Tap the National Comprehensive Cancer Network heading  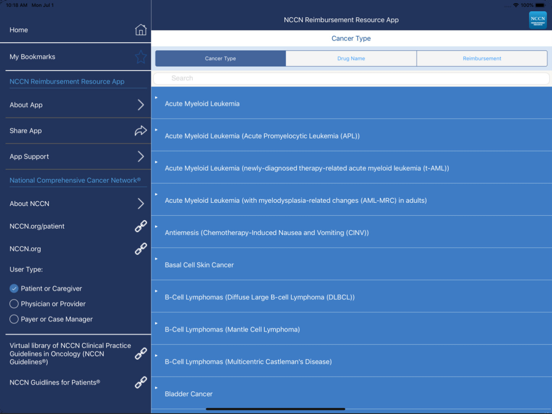[75, 180]
